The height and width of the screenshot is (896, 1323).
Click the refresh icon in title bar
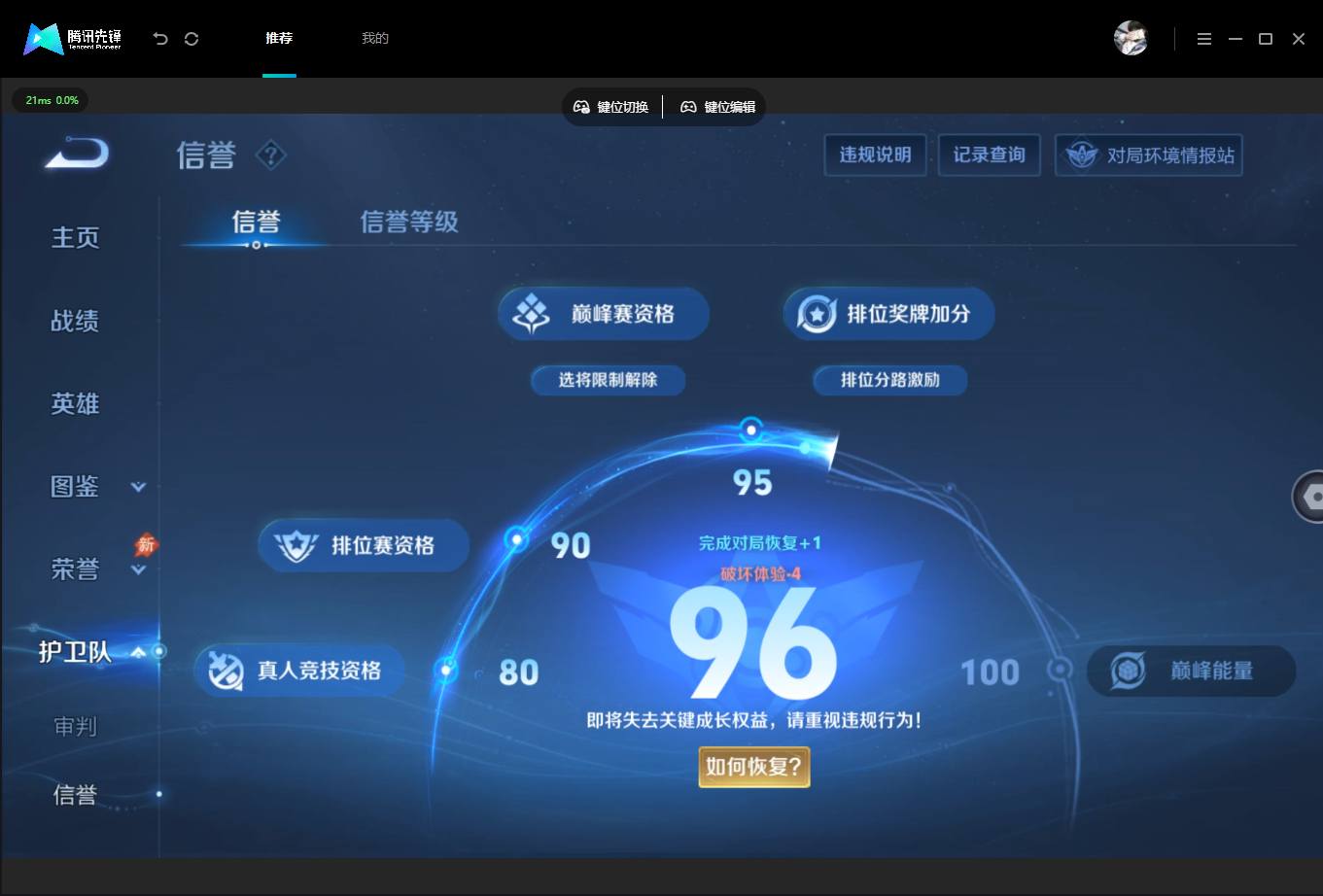tap(191, 39)
